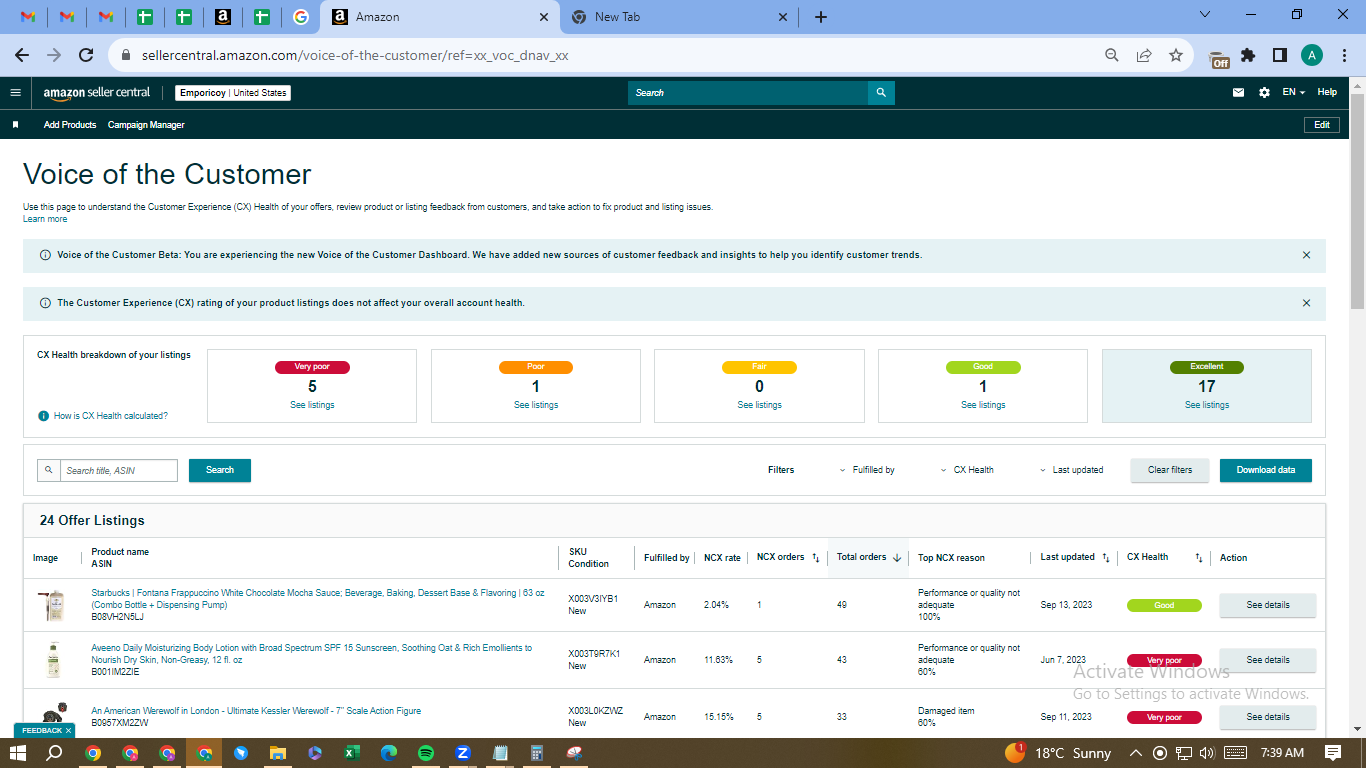1366x768 pixels.
Task: Open the Feedback tab at bottom left
Action: point(44,730)
